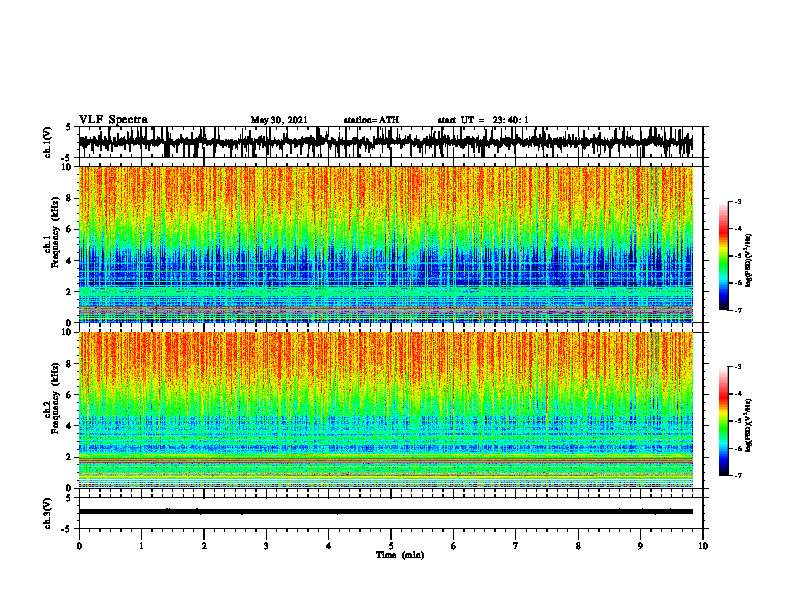The width and height of the screenshot is (792, 612).
Task: Click the "-5" tick on ch.3(V) axis
Action: pyautogui.click(x=67, y=529)
